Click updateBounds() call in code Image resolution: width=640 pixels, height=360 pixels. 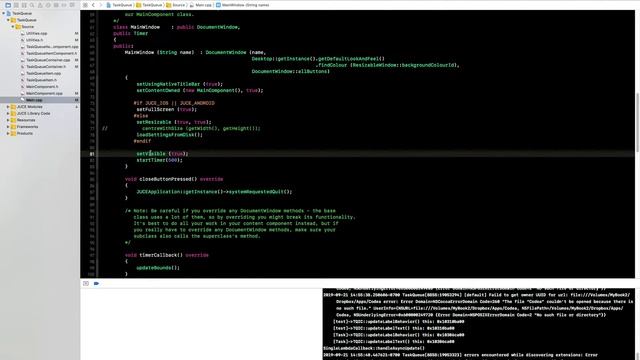click(x=158, y=268)
